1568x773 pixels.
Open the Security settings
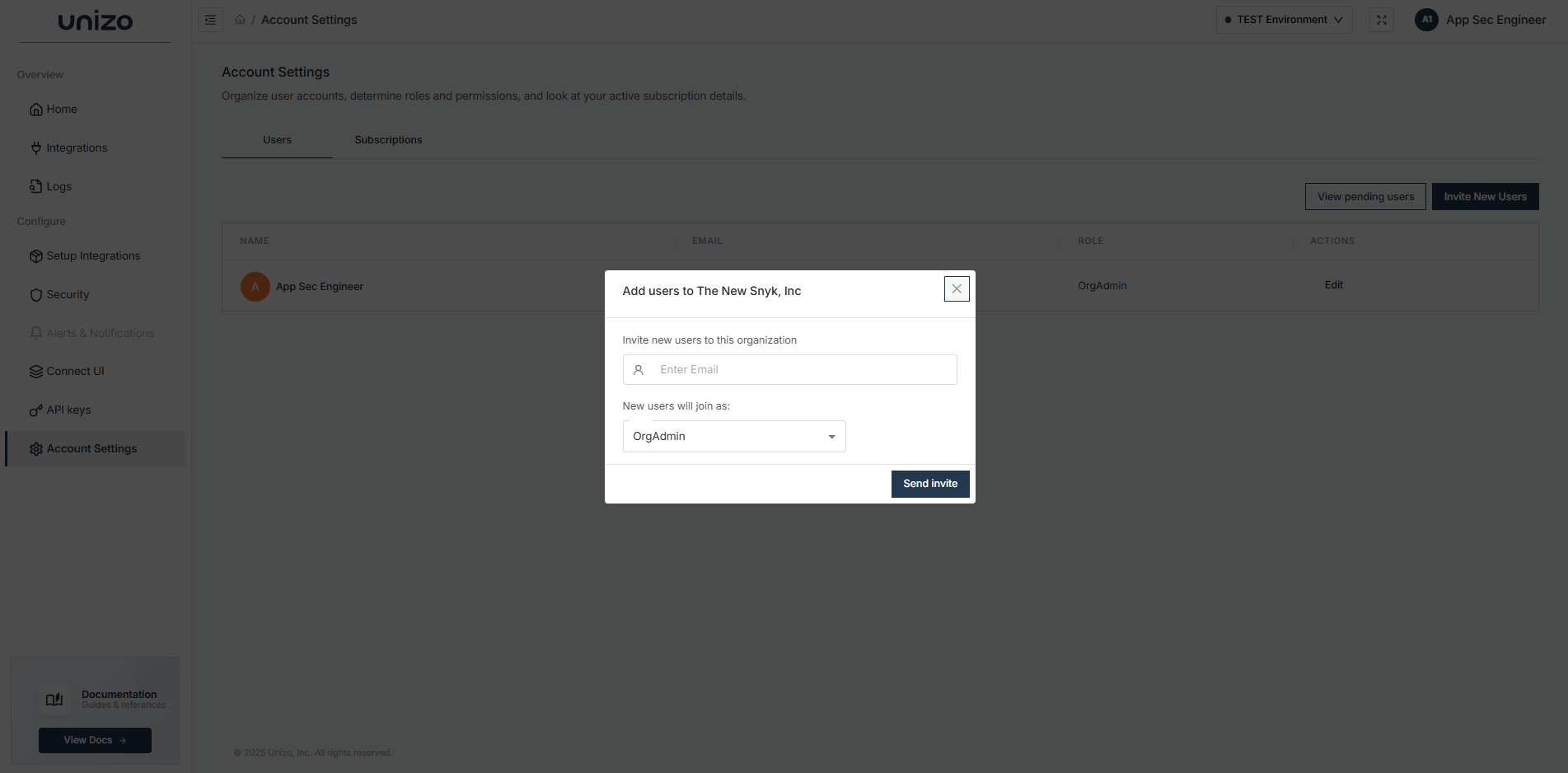click(x=68, y=294)
